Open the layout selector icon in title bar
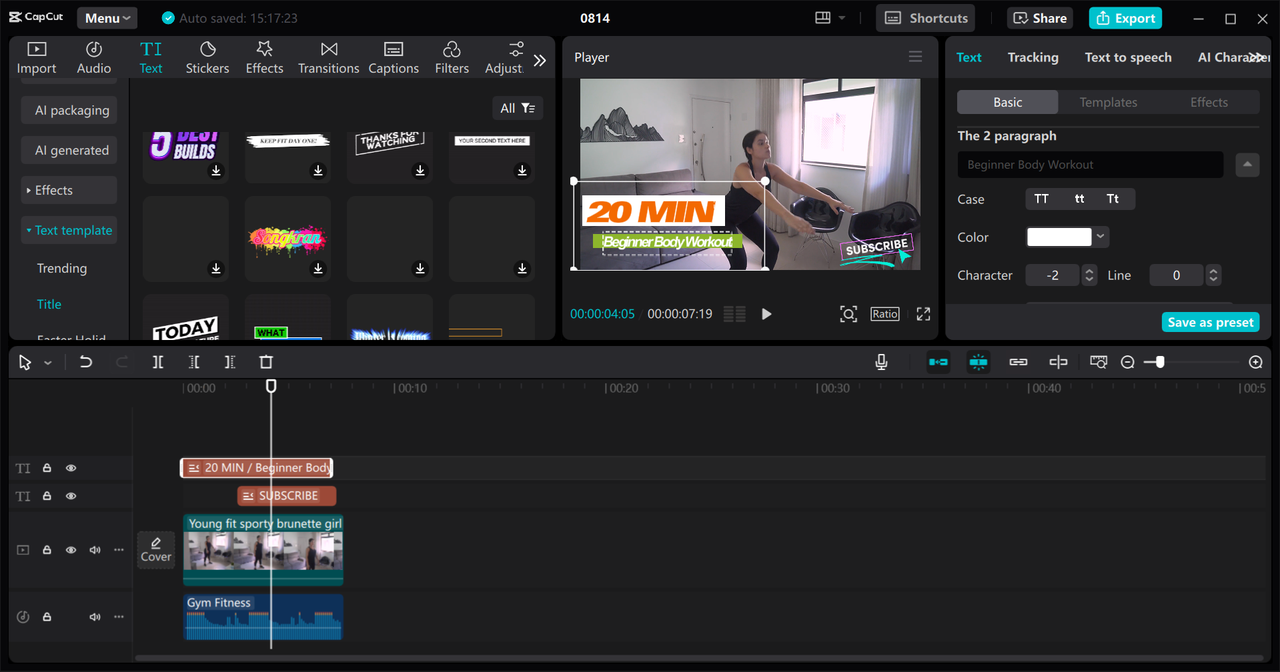Image resolution: width=1280 pixels, height=672 pixels. (x=823, y=18)
